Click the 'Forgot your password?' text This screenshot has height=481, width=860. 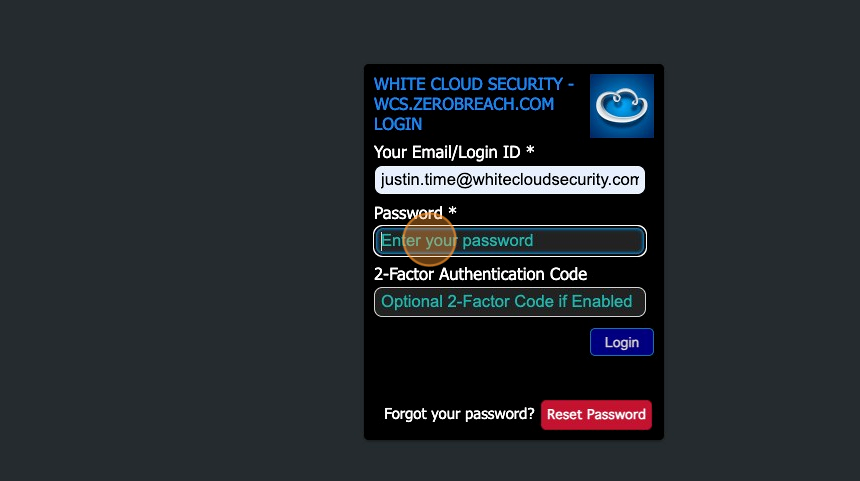459,414
